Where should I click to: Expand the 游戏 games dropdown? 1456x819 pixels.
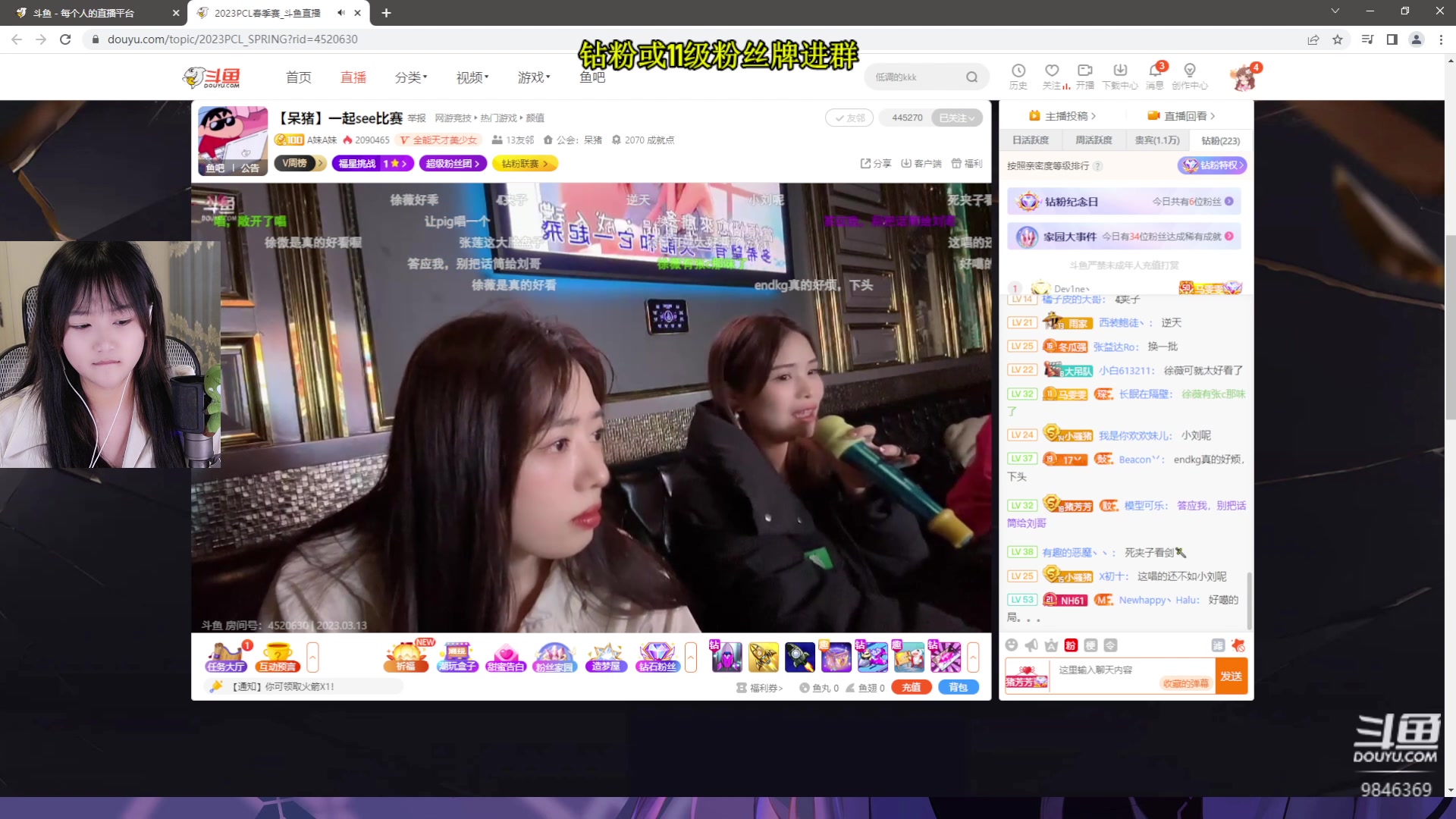click(534, 77)
